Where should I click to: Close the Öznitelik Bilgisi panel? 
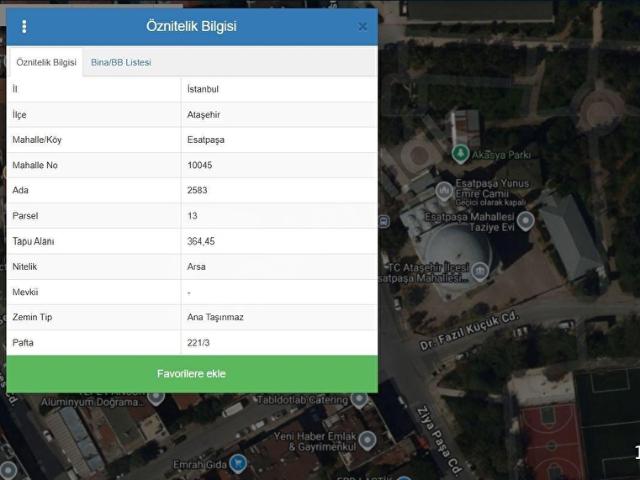(362, 27)
